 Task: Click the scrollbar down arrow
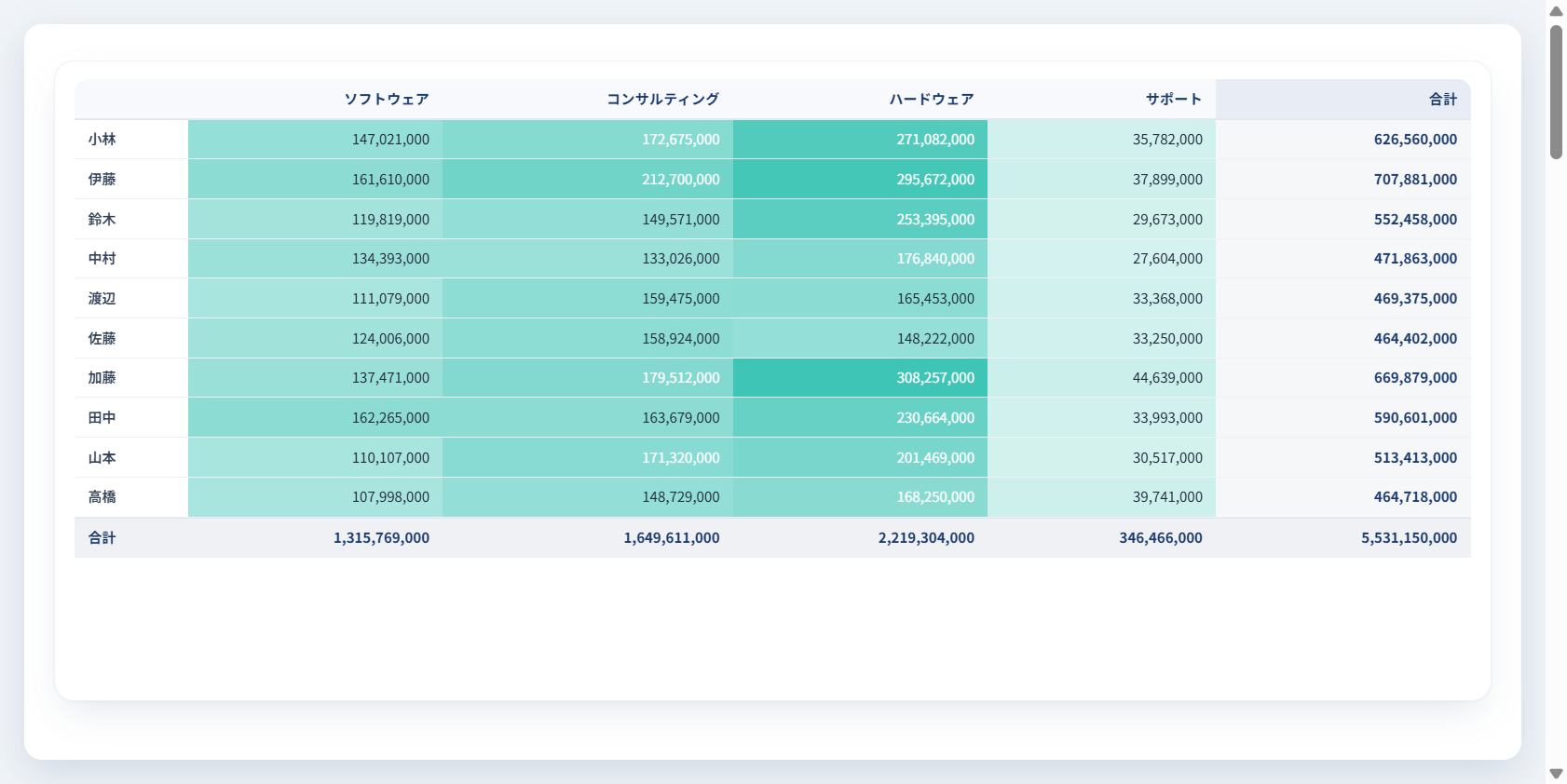(x=1556, y=773)
